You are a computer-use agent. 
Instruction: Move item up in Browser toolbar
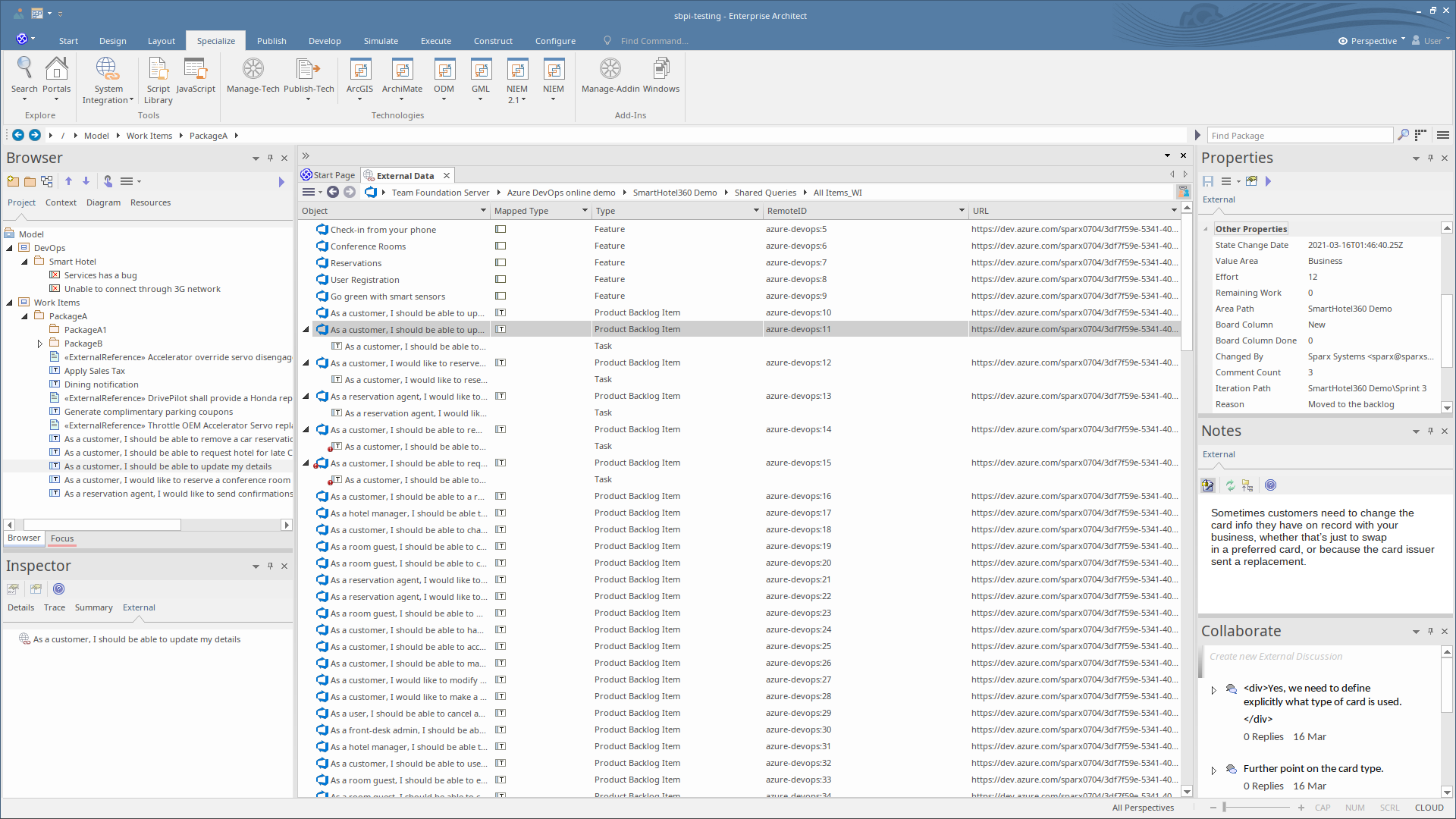coord(68,181)
